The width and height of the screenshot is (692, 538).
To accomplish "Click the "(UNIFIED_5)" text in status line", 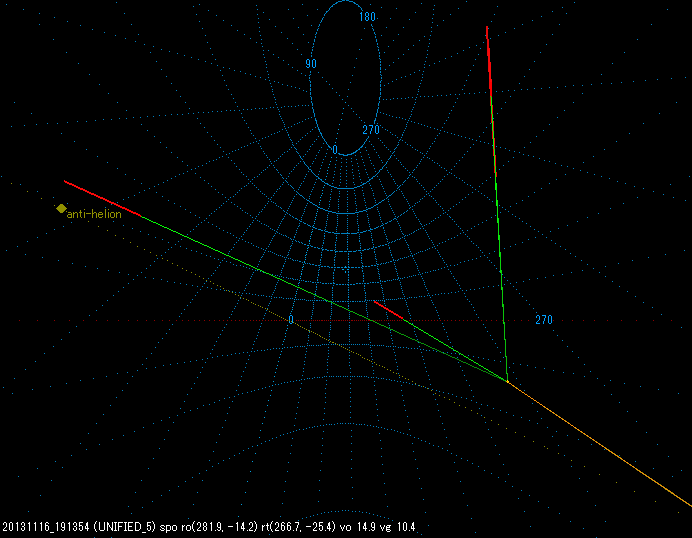I will coord(125,527).
